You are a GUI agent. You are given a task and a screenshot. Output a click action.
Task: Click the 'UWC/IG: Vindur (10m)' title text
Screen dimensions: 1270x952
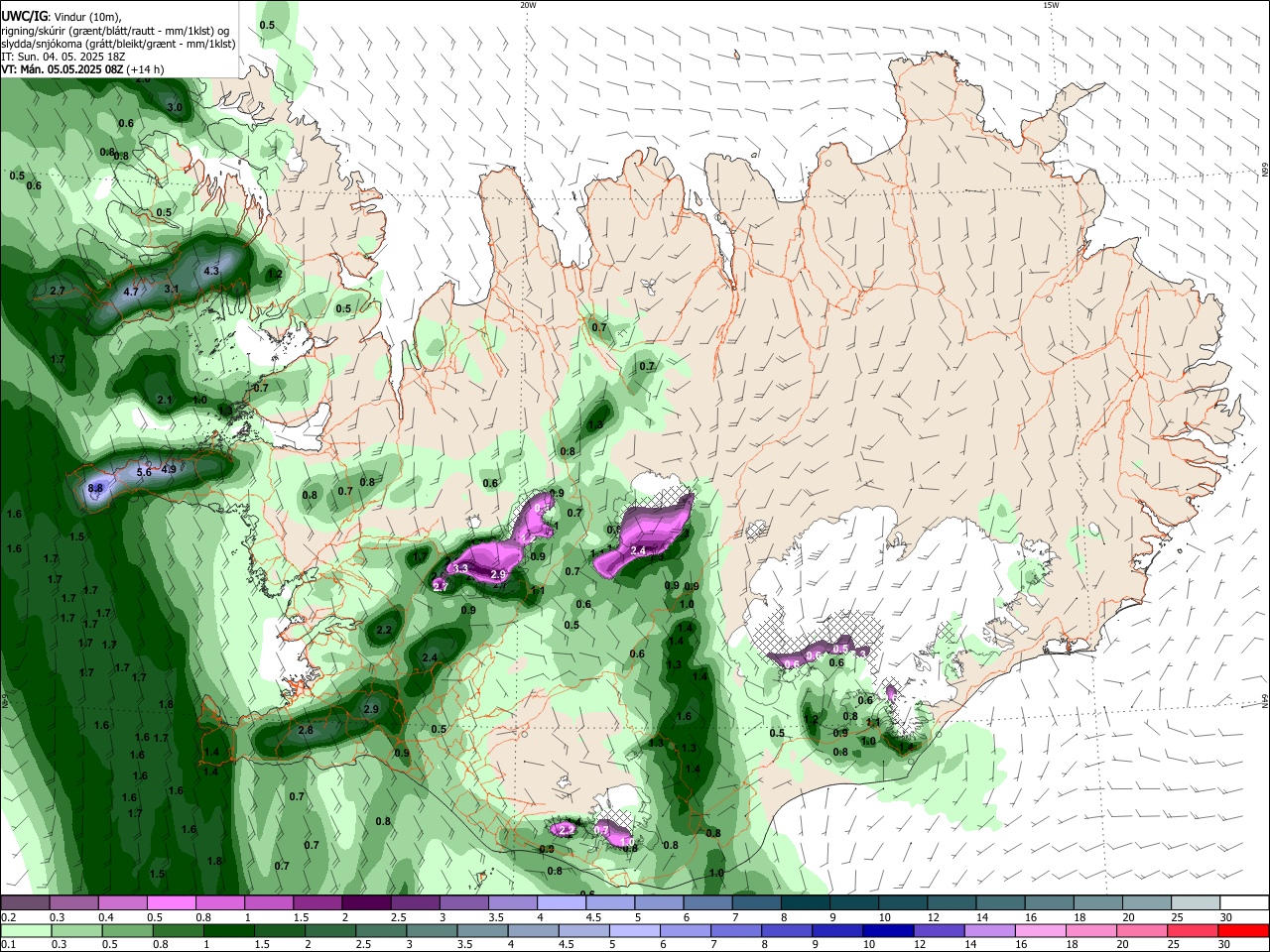[61, 17]
